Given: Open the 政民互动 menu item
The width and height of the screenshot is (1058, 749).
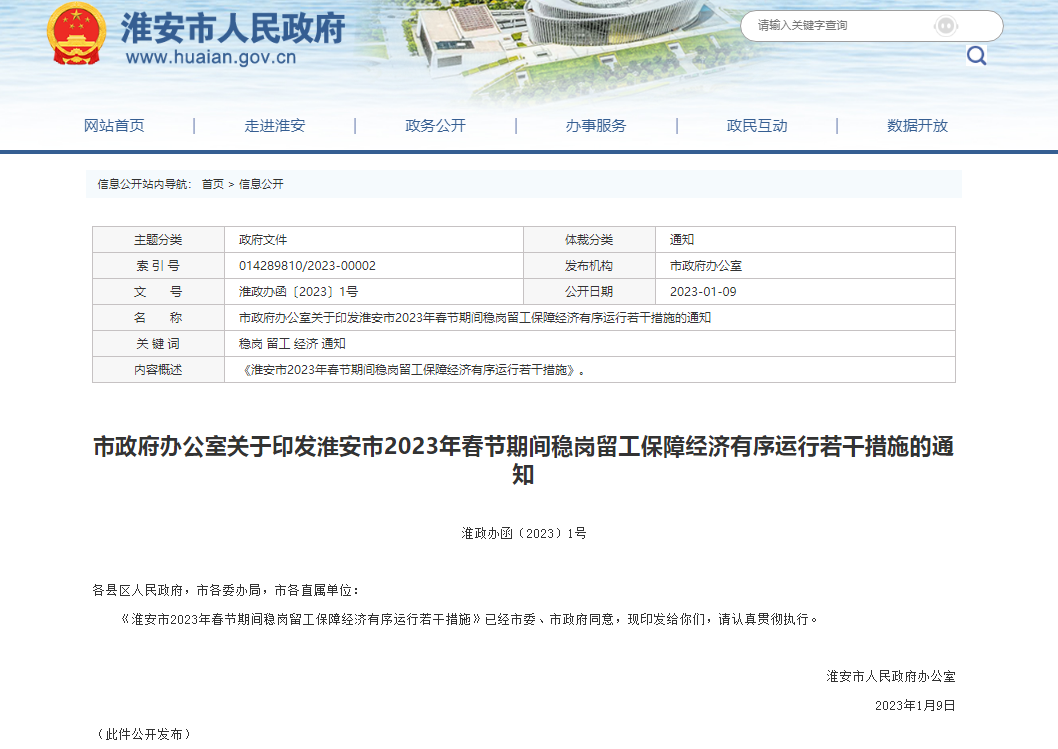Looking at the screenshot, I should coord(757,126).
